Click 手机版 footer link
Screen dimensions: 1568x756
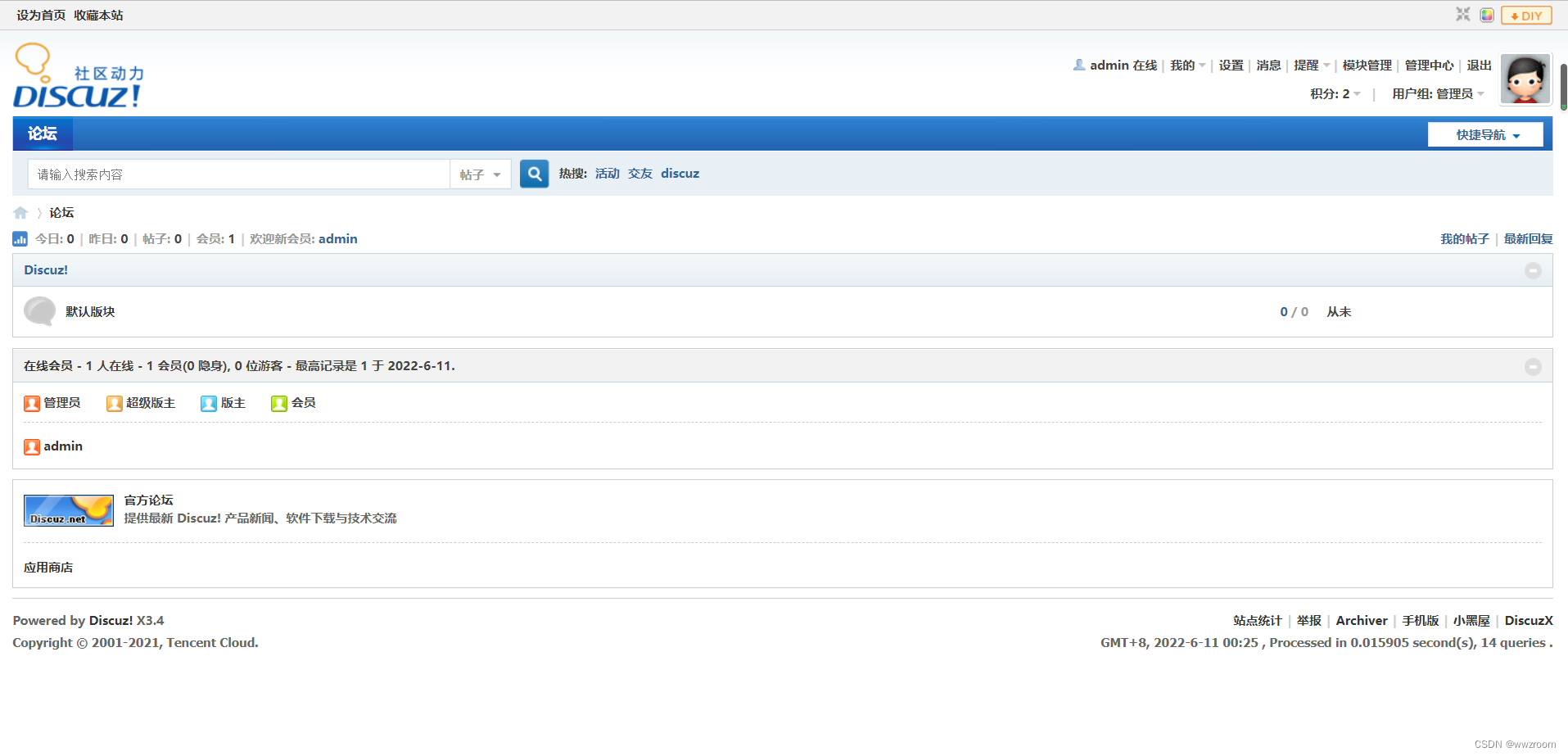(x=1420, y=621)
